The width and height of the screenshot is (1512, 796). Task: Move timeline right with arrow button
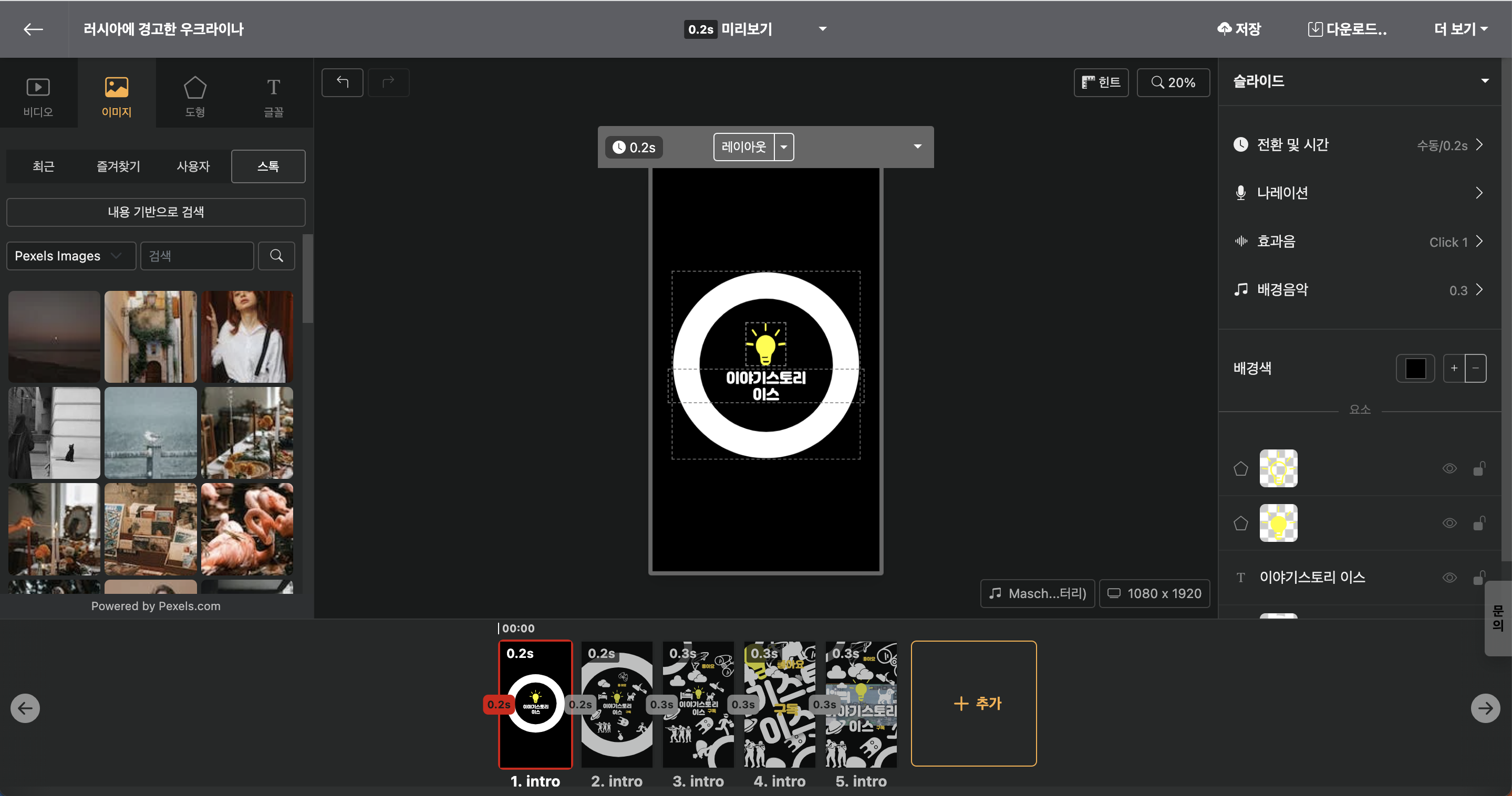(1485, 708)
